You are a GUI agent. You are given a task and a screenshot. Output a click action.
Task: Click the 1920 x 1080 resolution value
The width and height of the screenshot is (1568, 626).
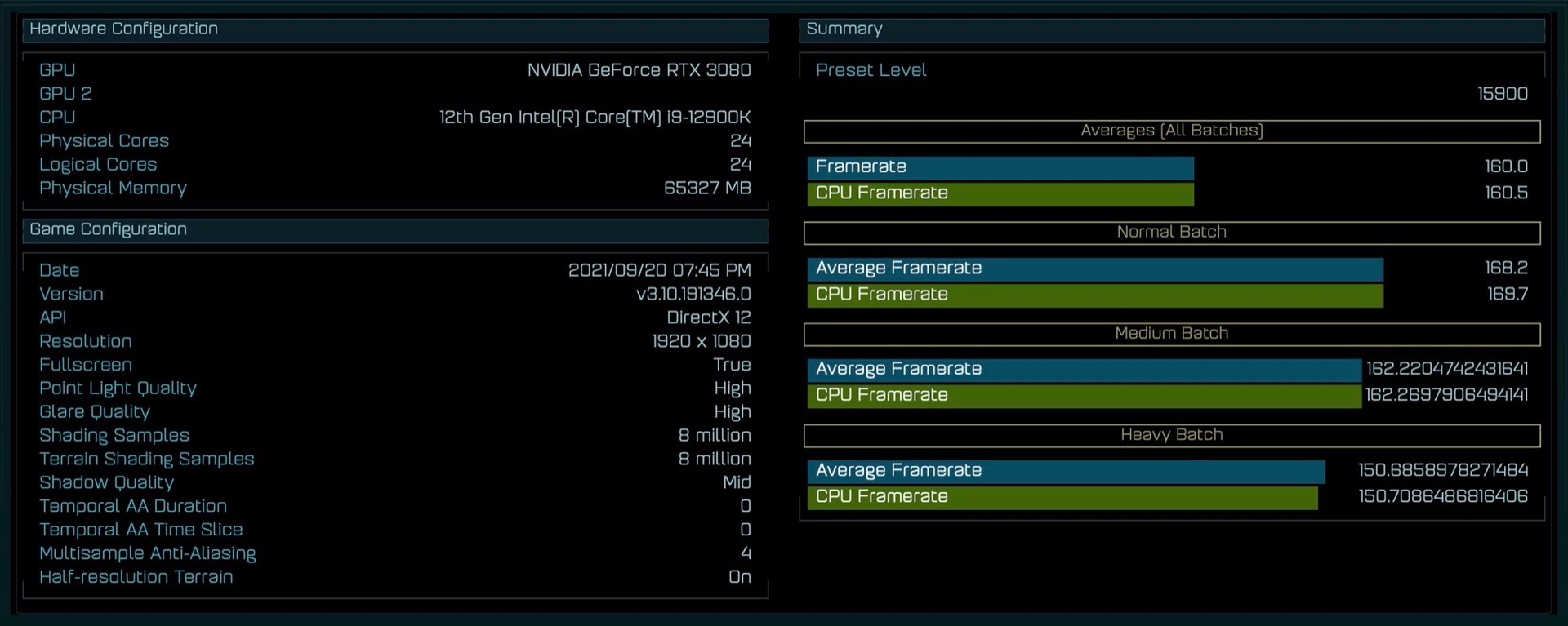click(701, 341)
